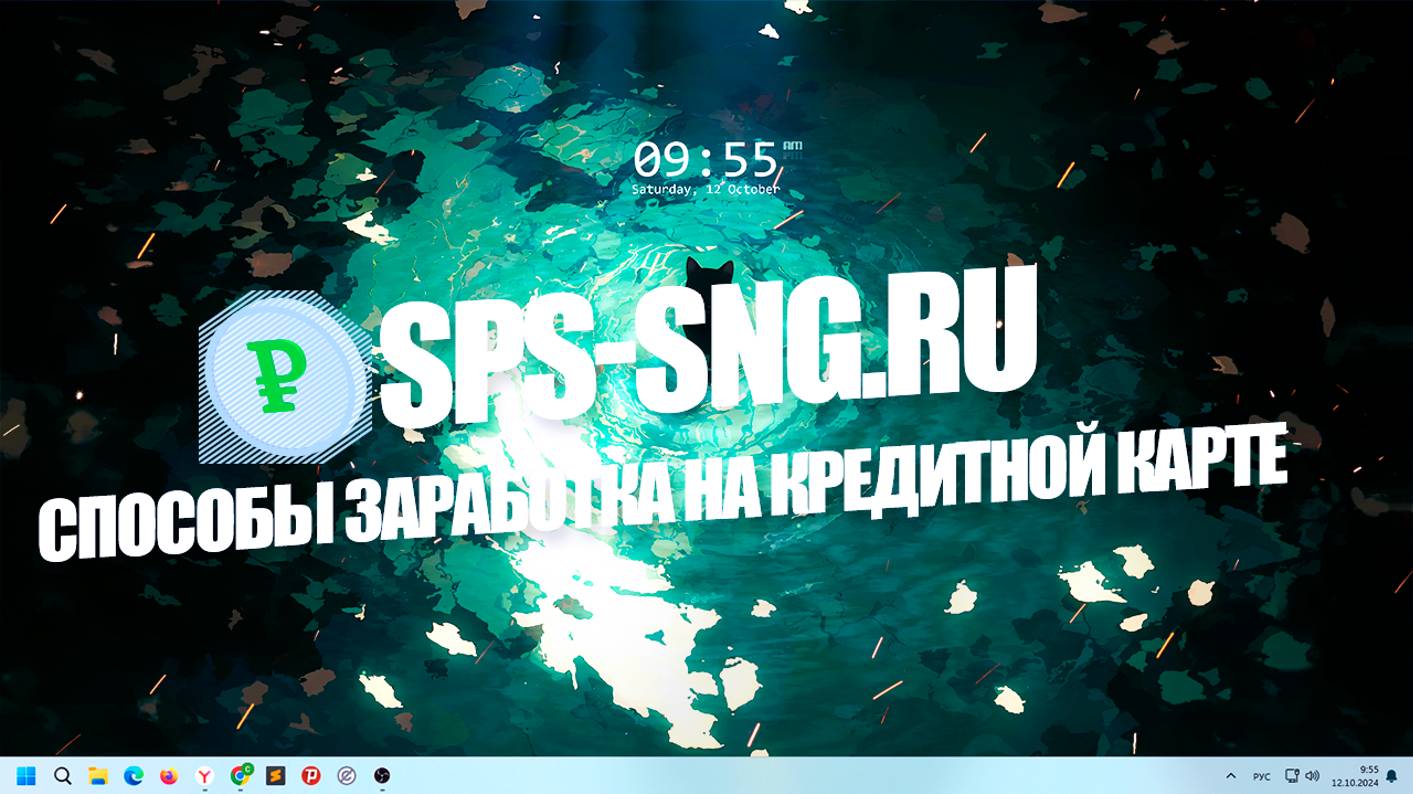Viewport: 1413px width, 794px height.
Task: Open Sublime Text from taskbar
Action: pyautogui.click(x=276, y=775)
